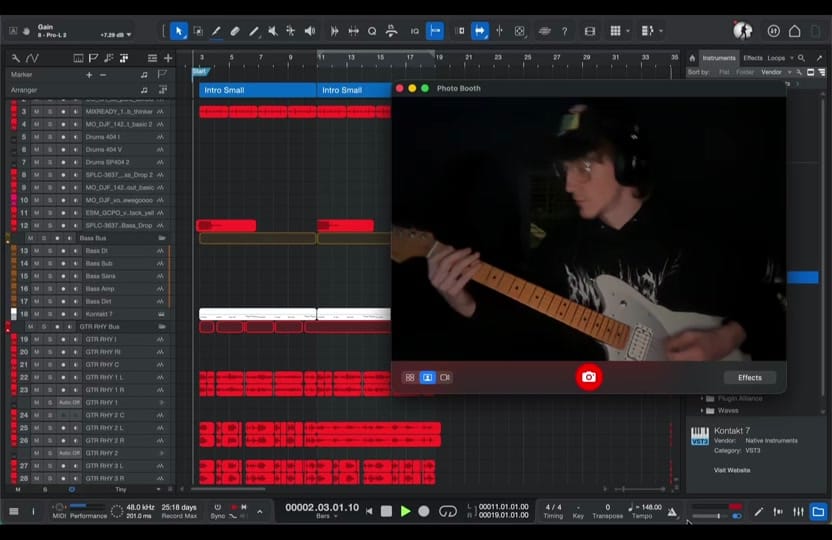This screenshot has width=832, height=540.
Task: Open the Visit Website link
Action: [732, 470]
